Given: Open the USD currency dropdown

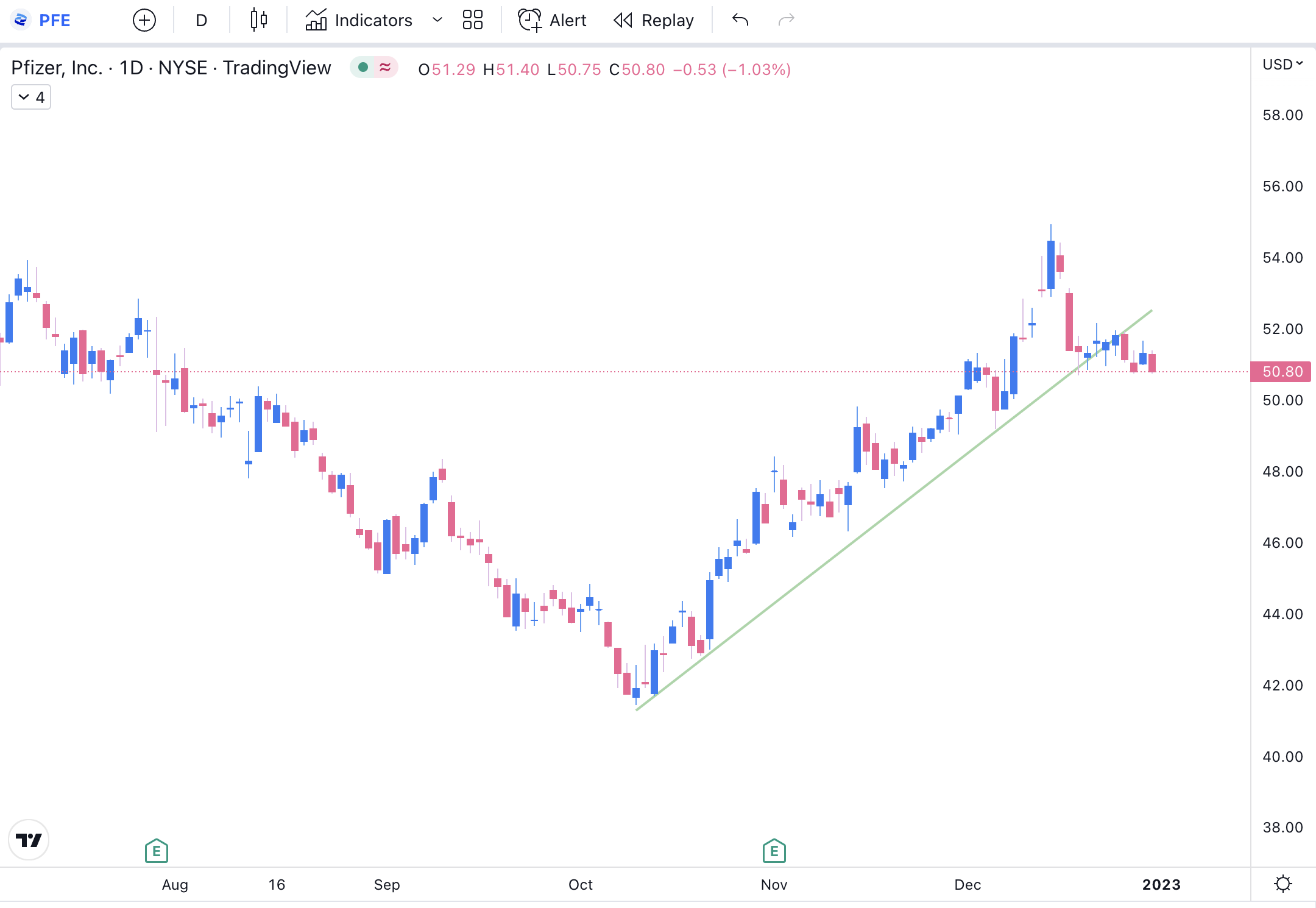Looking at the screenshot, I should pyautogui.click(x=1282, y=64).
